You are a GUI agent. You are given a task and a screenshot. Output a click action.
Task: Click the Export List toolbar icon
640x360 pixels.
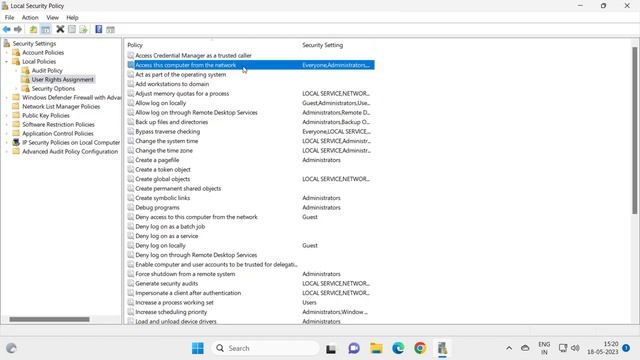(x=83, y=29)
